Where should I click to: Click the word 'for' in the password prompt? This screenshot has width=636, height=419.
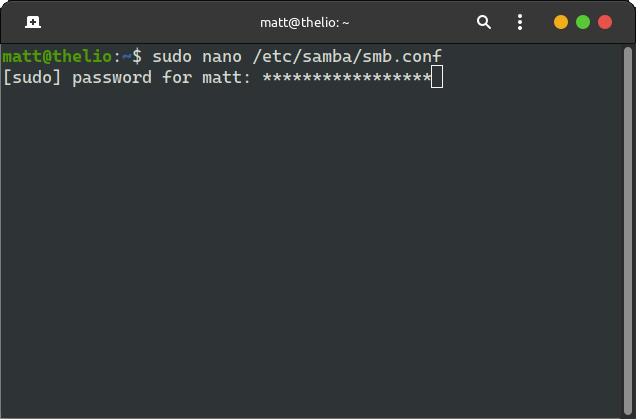[177, 77]
